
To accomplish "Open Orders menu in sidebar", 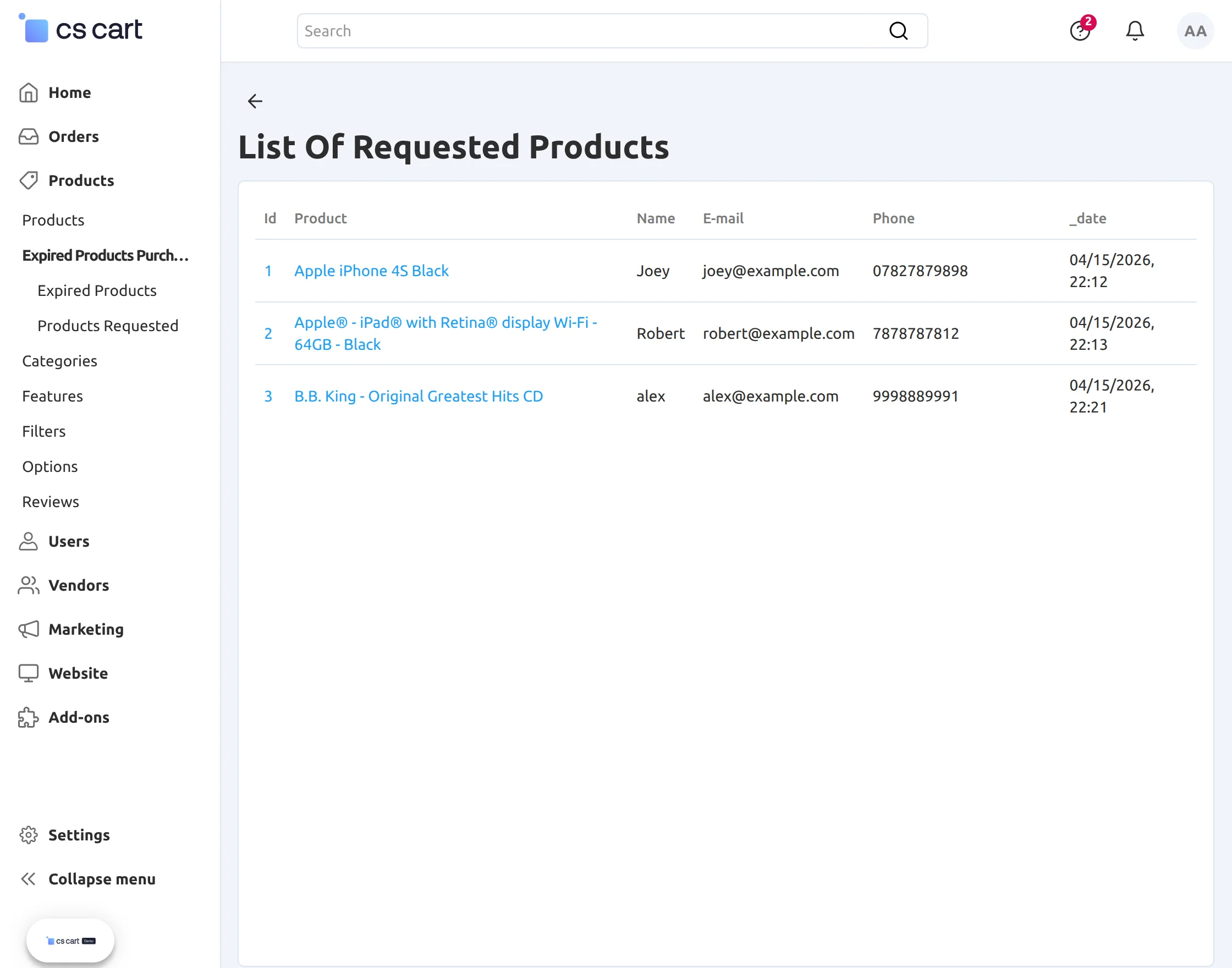I will [x=74, y=136].
